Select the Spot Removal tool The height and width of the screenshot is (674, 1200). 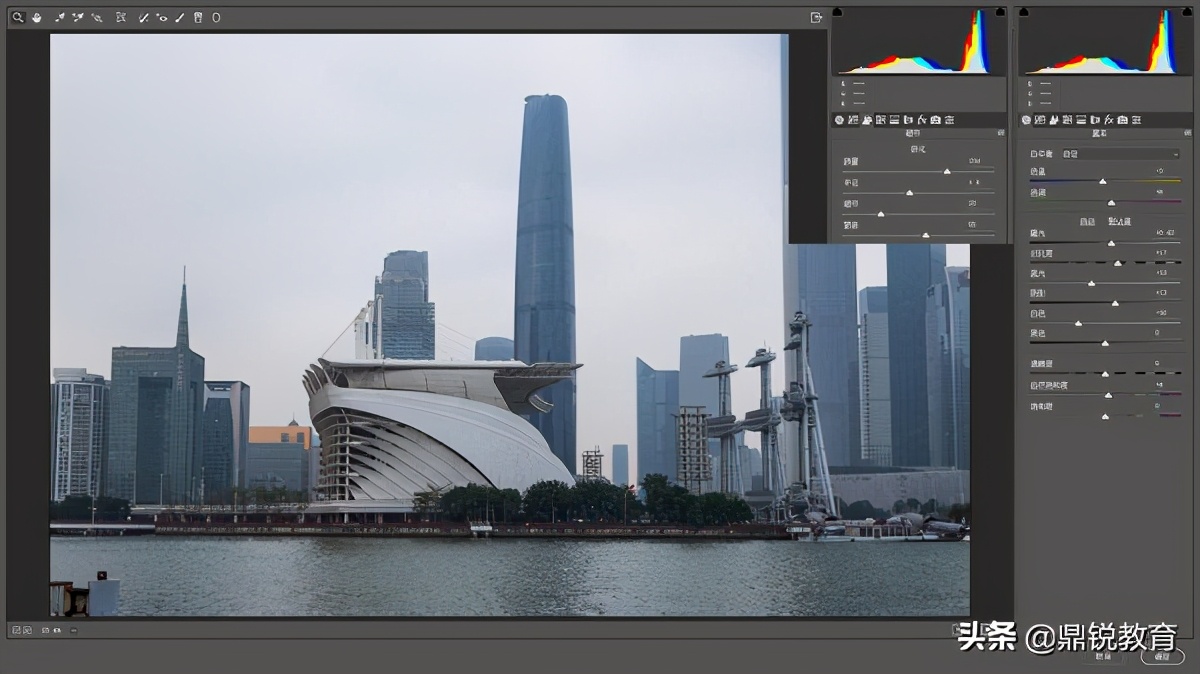144,17
